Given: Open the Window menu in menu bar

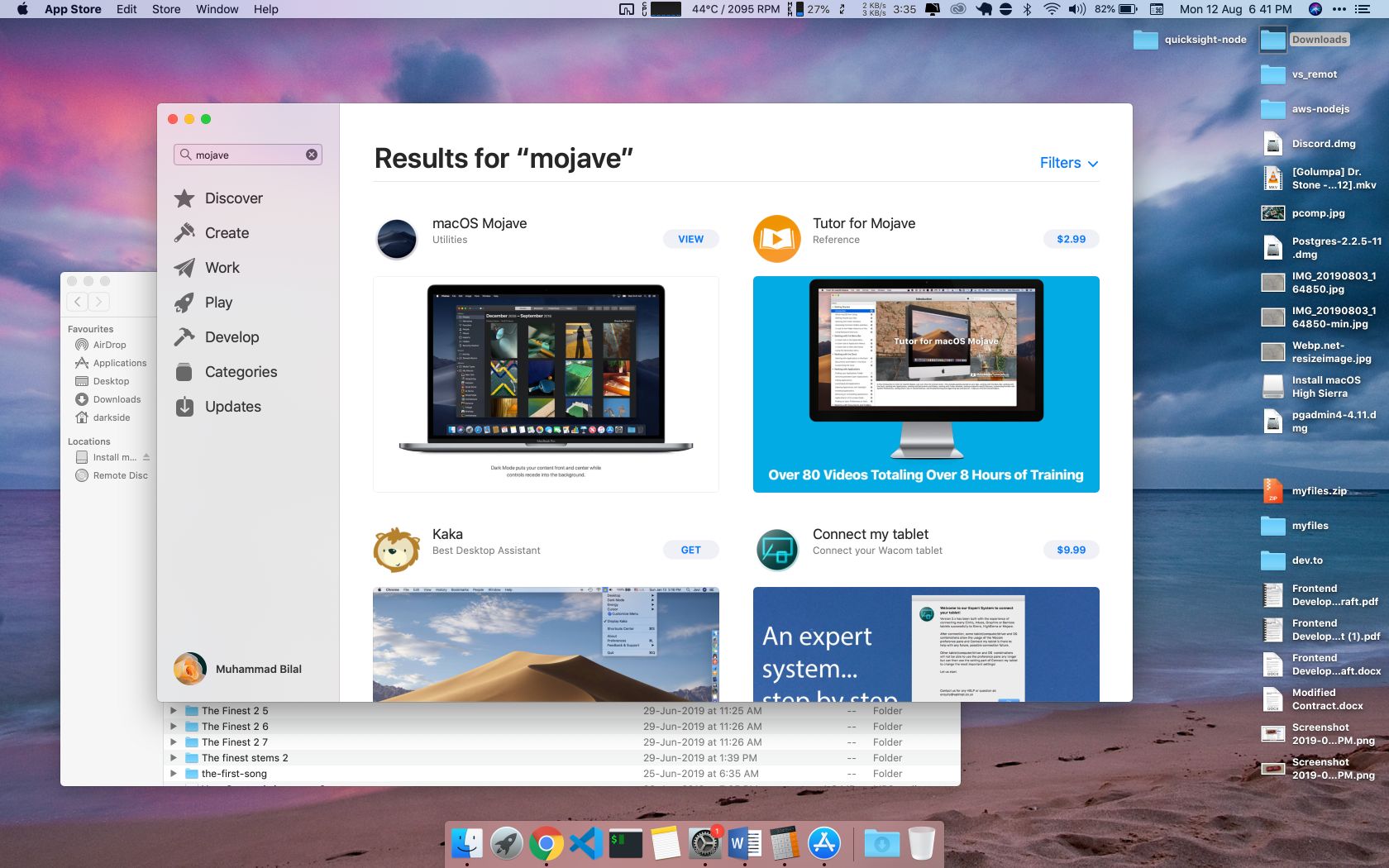Looking at the screenshot, I should coord(217,9).
